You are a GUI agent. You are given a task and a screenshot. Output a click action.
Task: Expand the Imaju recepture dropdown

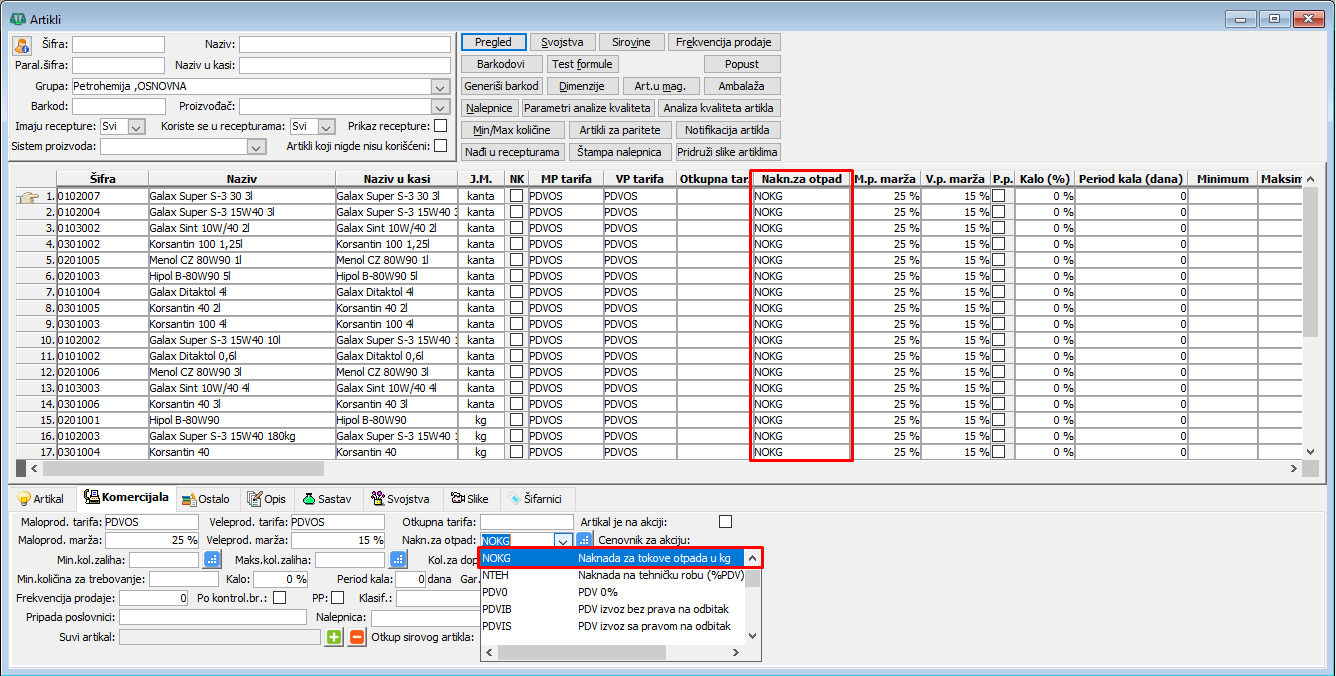(x=137, y=127)
